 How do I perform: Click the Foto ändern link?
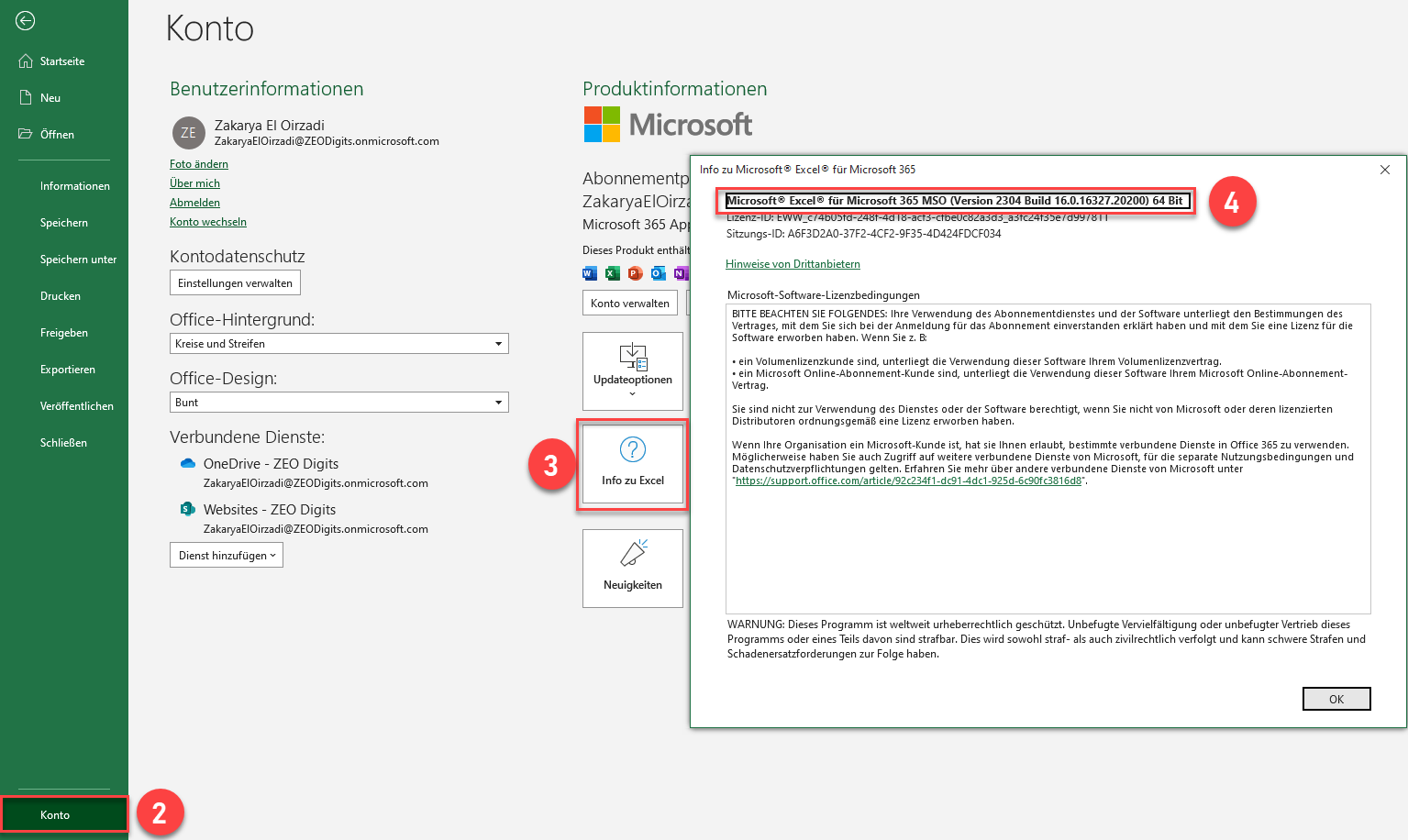pyautogui.click(x=199, y=164)
